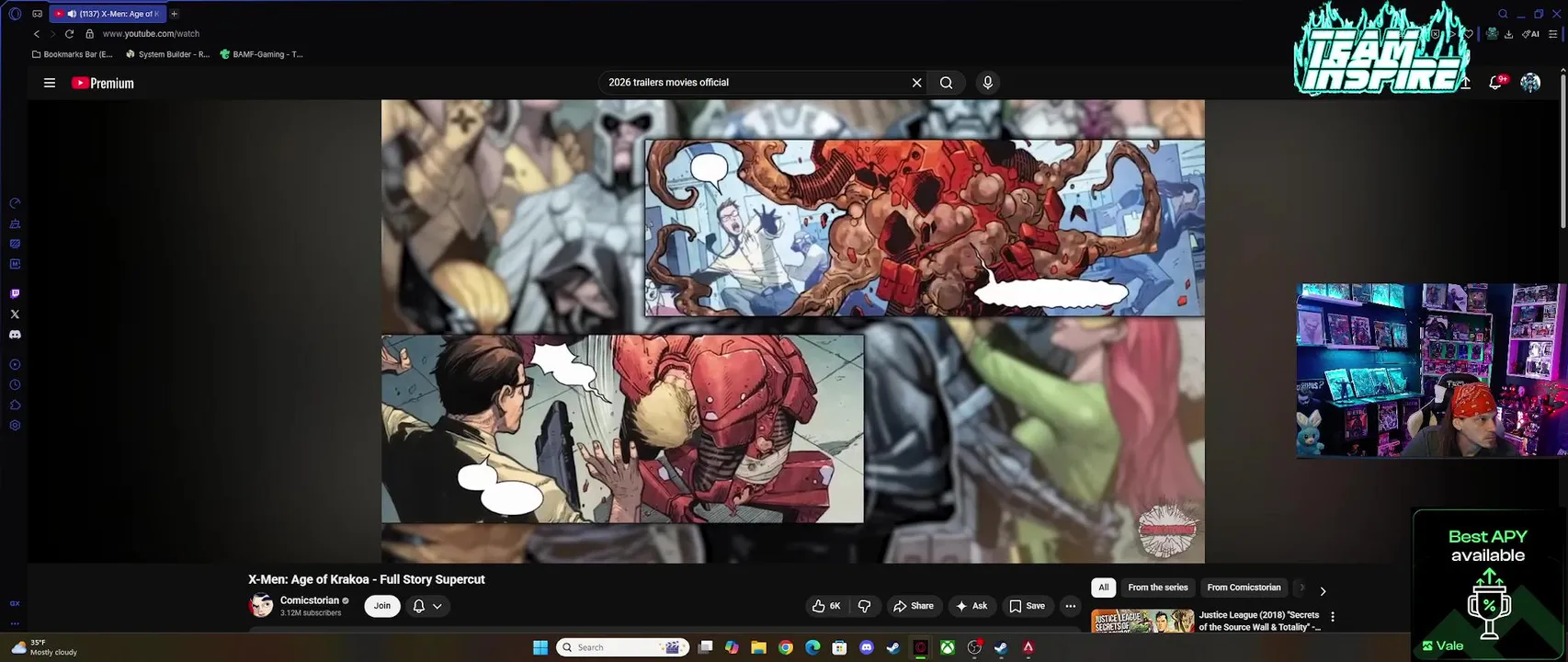The image size is (1568, 662).
Task: Click the address bar URL
Action: click(151, 34)
